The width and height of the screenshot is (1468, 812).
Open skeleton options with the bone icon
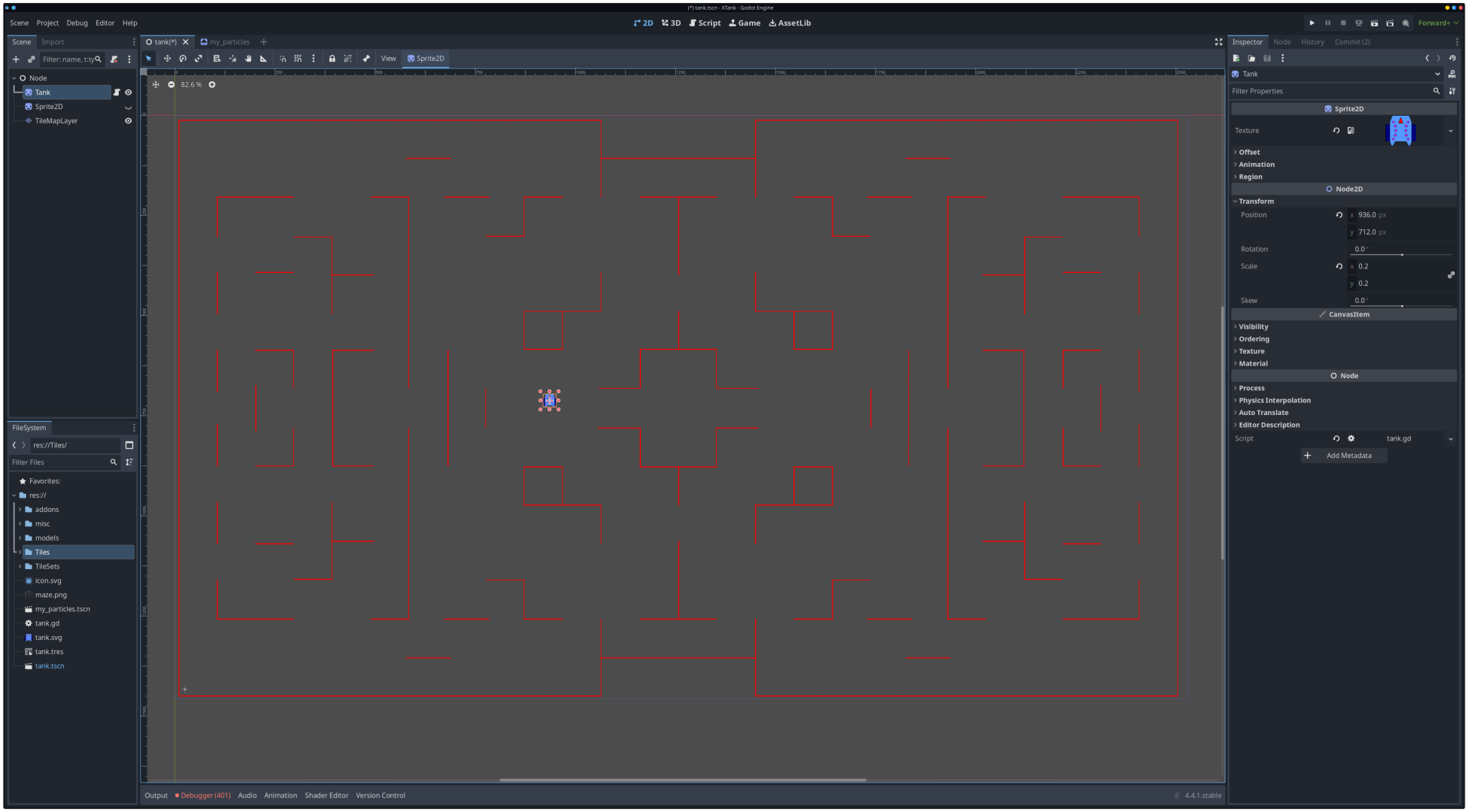tap(366, 59)
